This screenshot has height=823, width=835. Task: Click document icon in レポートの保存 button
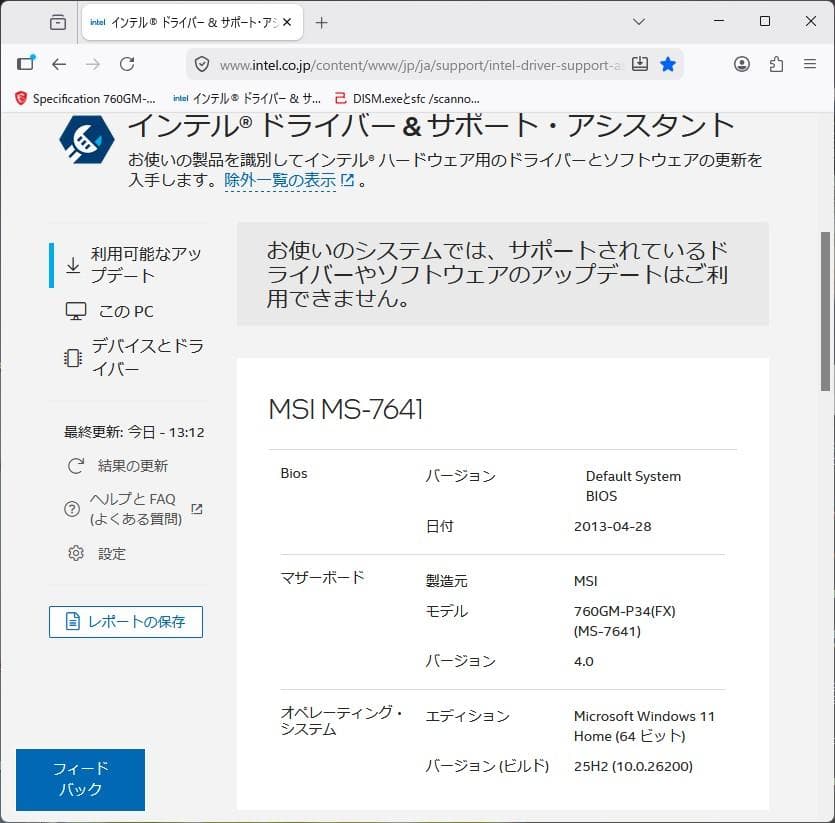[x=72, y=621]
